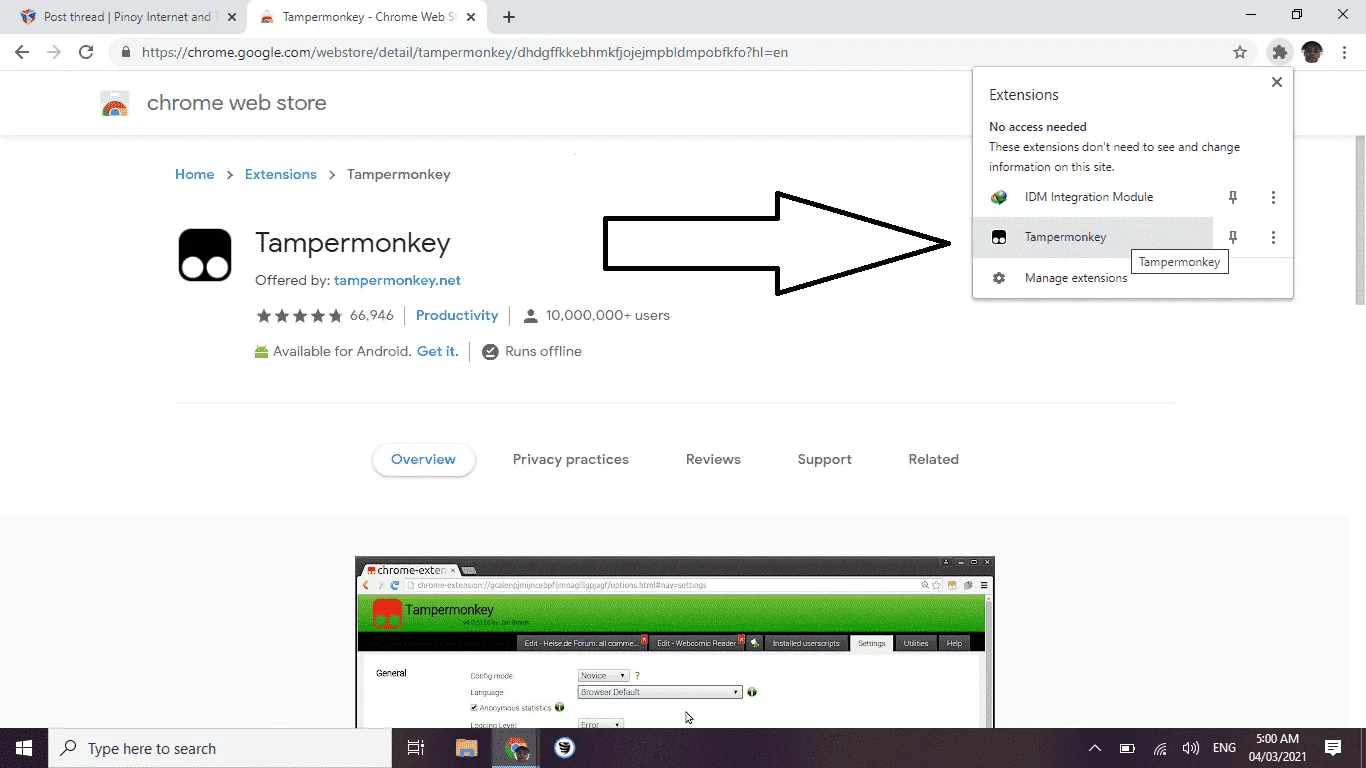Open Manage extensions
This screenshot has width=1366, height=768.
[x=1132, y=278]
